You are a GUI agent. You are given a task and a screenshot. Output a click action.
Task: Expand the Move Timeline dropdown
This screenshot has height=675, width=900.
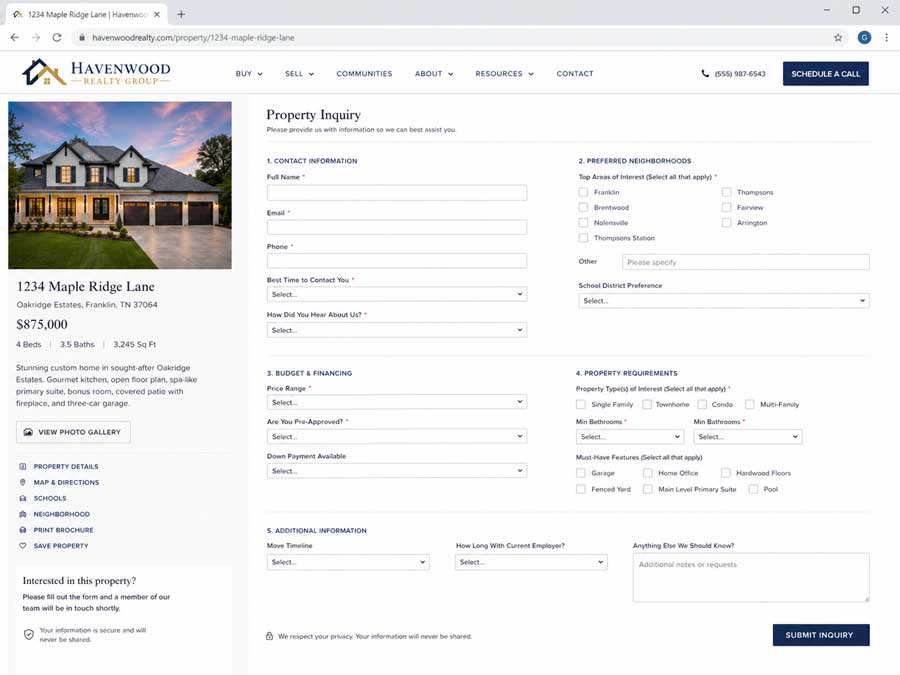coord(347,562)
